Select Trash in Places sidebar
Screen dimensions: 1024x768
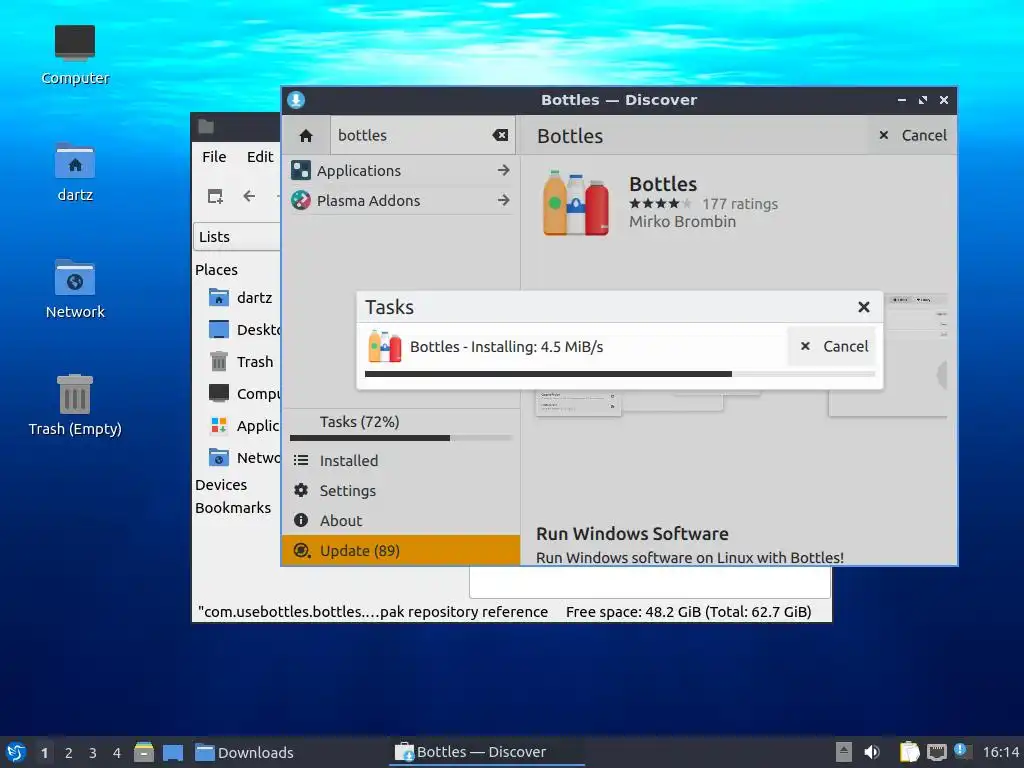(240, 362)
